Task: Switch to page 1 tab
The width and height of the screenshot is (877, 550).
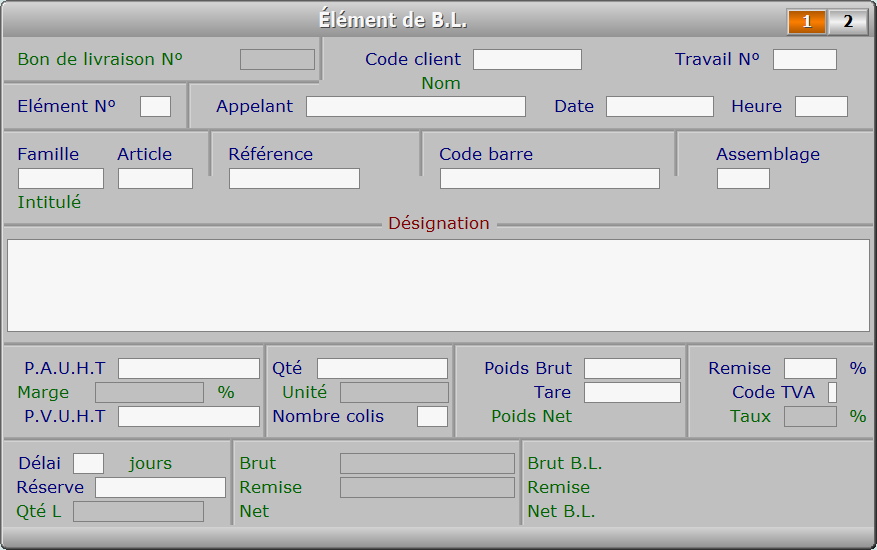Action: [807, 22]
